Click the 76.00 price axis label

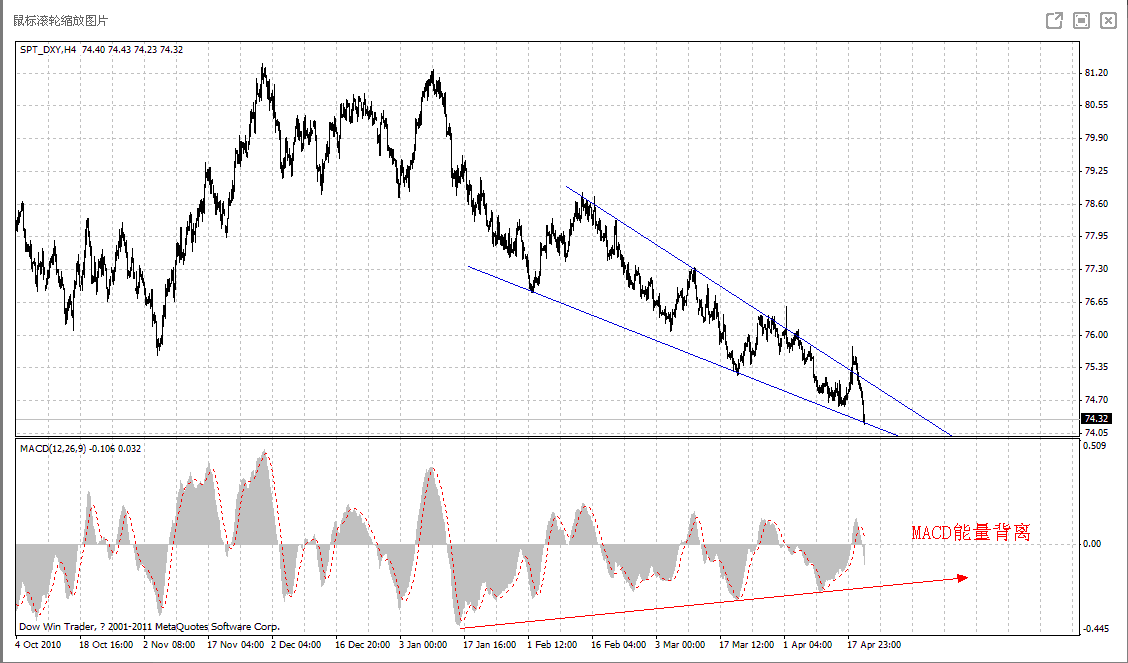[x=1096, y=334]
